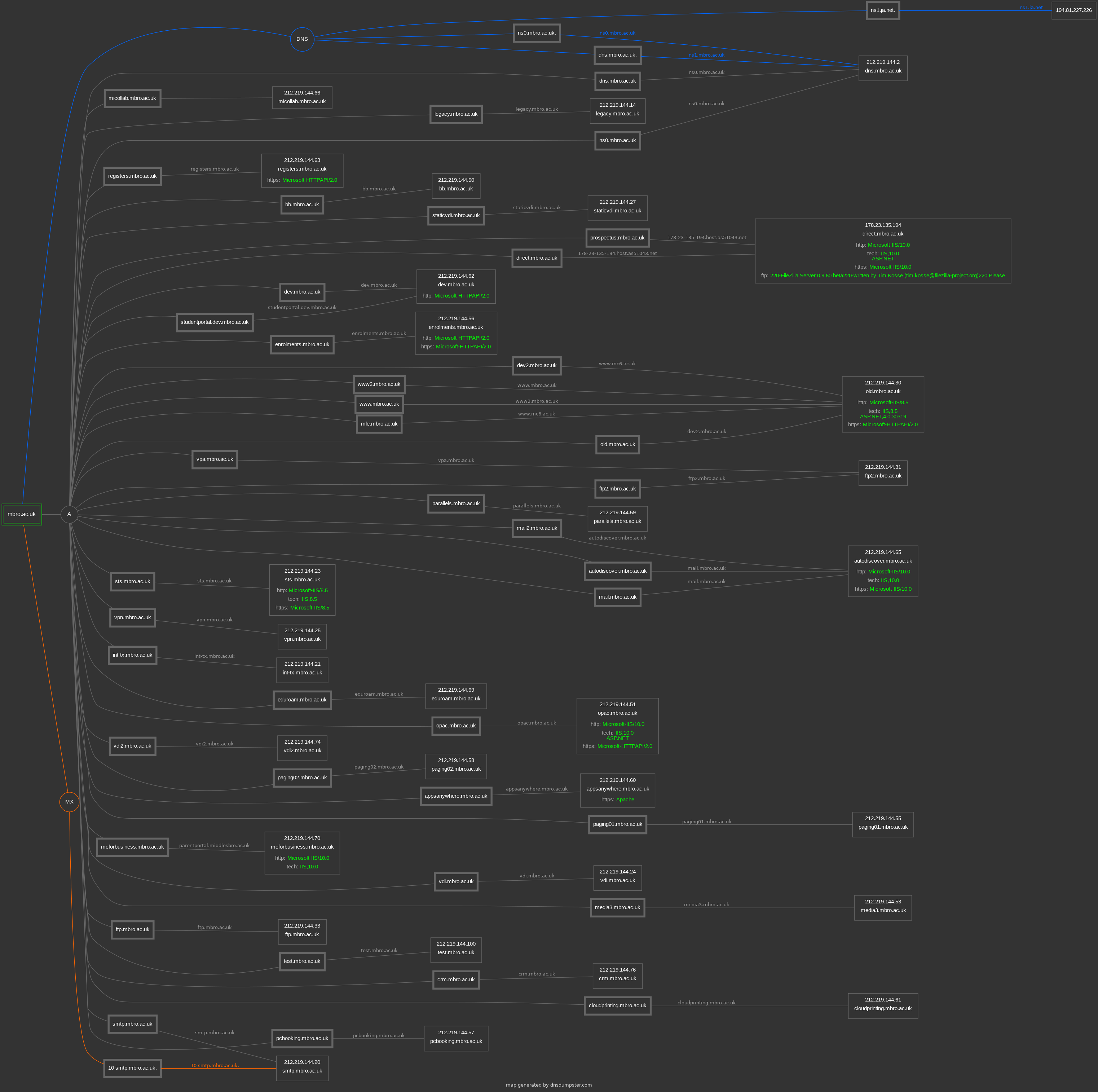Image resolution: width=1098 pixels, height=1092 pixels.
Task: Click the 212.219.144.23 IP box
Action: 302,590
